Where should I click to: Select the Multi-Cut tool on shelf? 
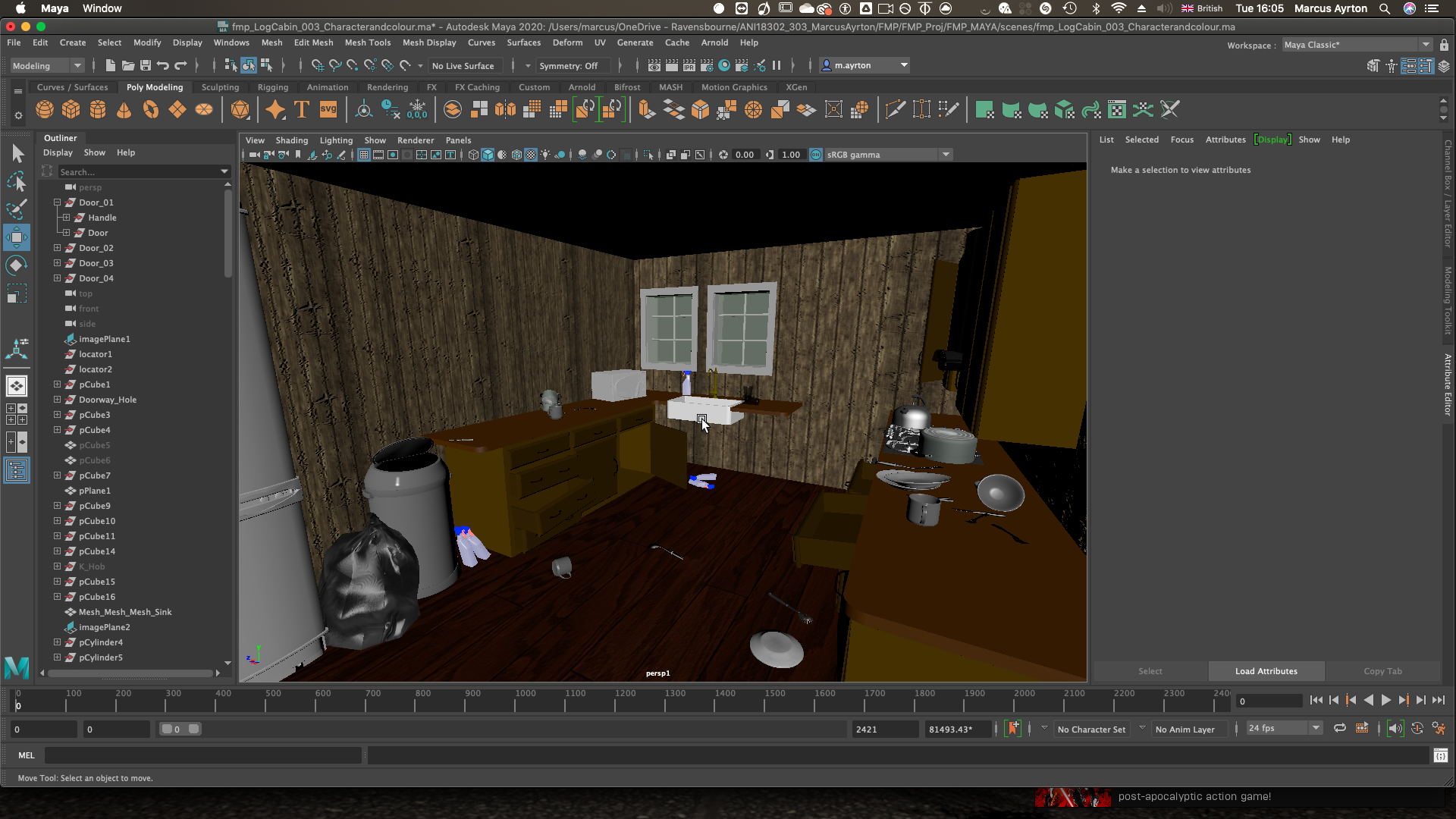point(896,110)
